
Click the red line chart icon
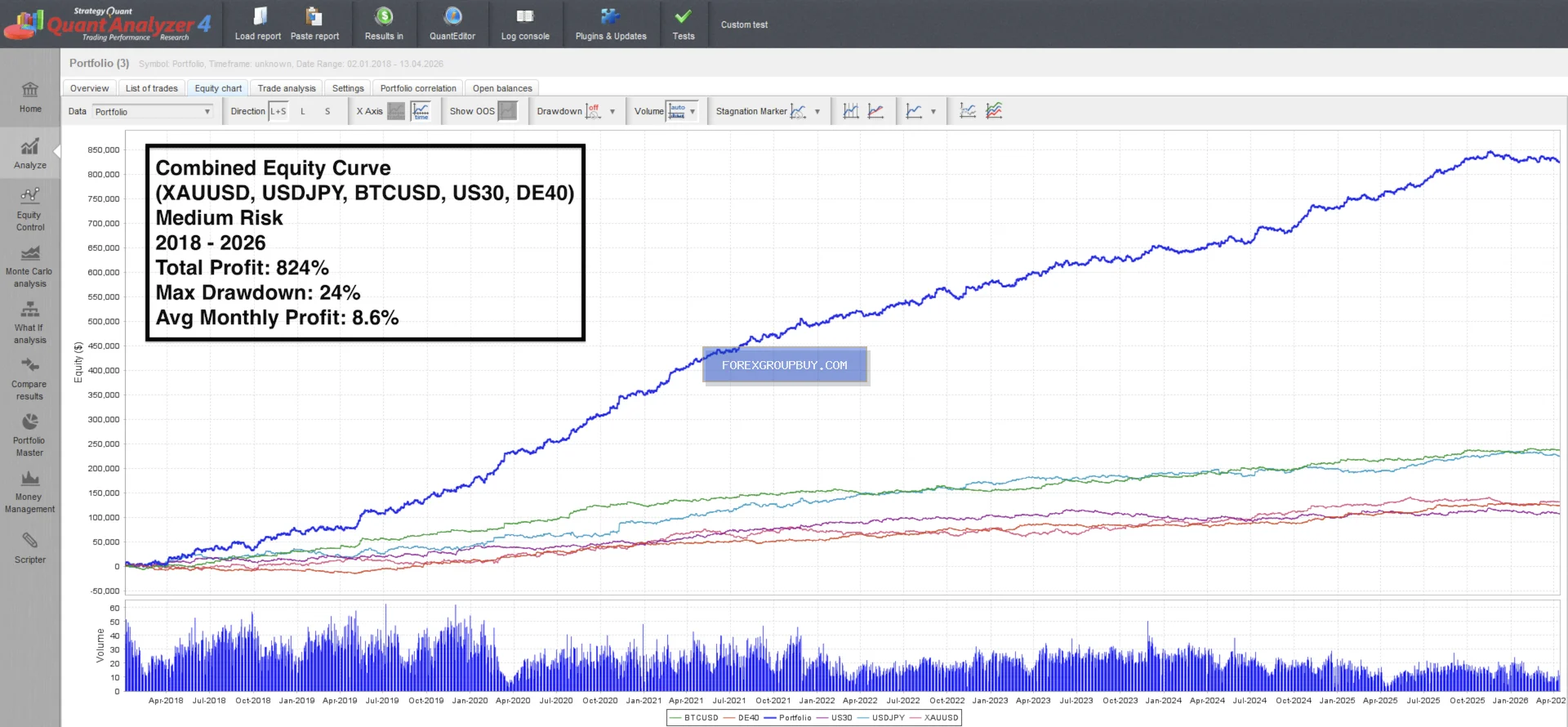tap(875, 111)
